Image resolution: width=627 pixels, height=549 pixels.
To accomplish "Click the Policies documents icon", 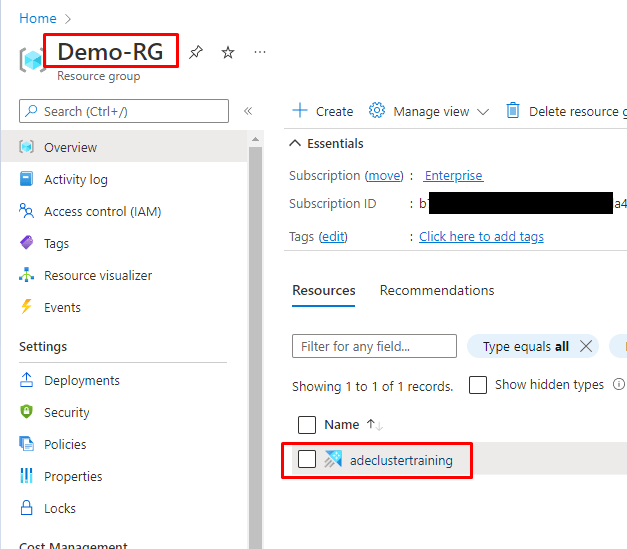I will [26, 443].
